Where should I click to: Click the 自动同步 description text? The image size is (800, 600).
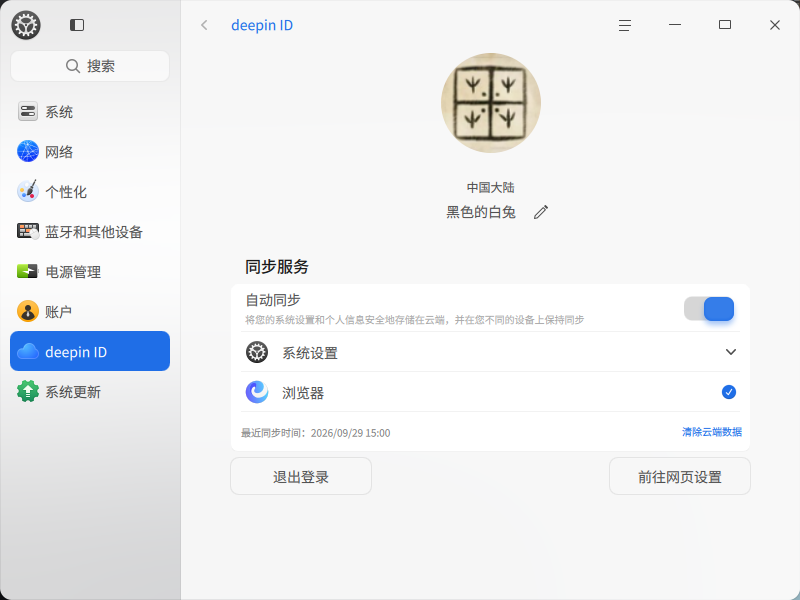coord(415,320)
